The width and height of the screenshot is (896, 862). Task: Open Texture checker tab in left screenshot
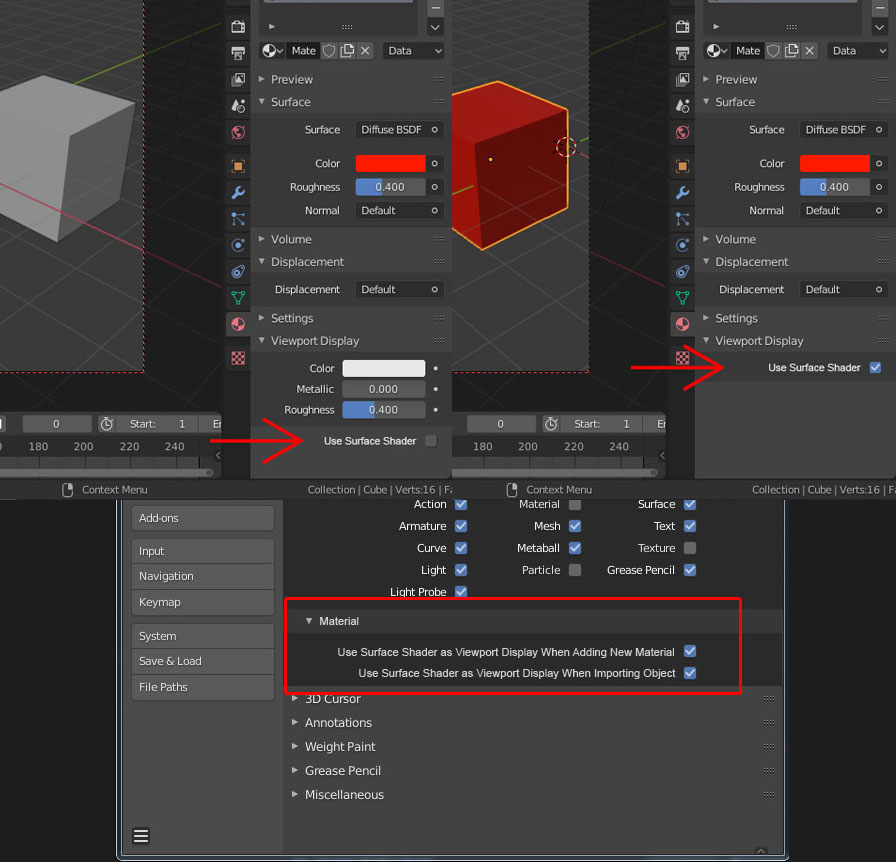238,358
